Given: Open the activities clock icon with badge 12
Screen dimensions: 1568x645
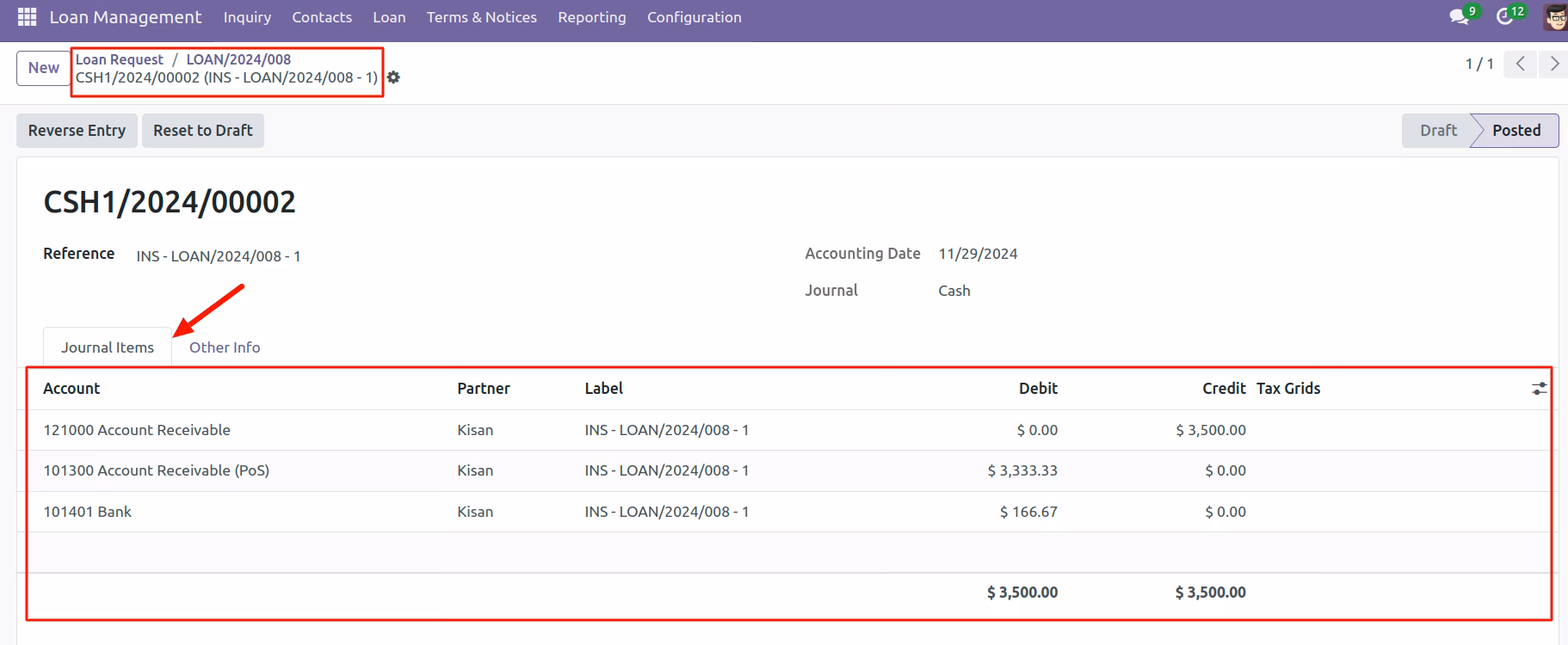Looking at the screenshot, I should coord(1506,16).
